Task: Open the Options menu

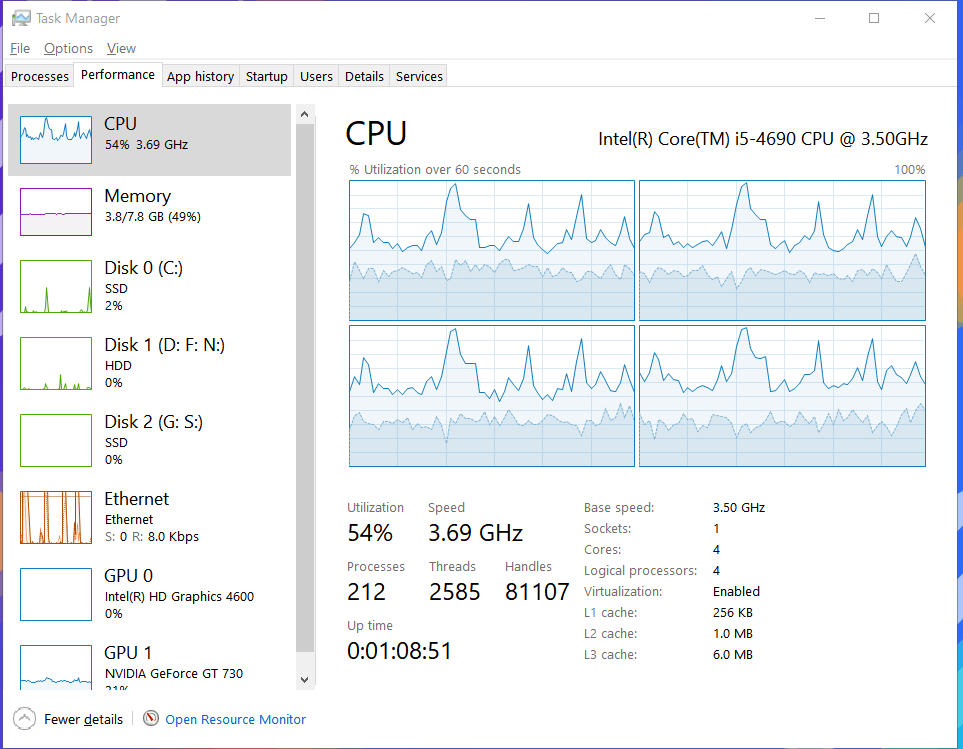Action: point(68,48)
